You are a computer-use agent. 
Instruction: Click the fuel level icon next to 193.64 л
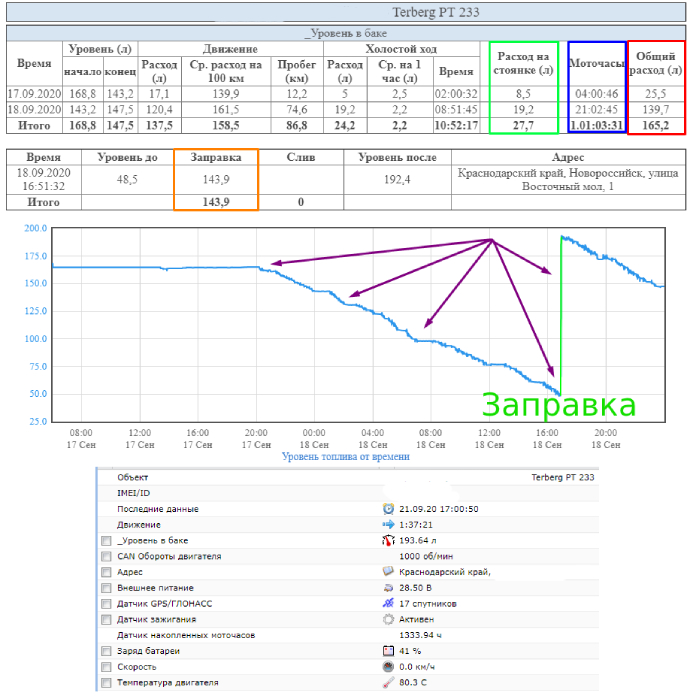[x=389, y=540]
